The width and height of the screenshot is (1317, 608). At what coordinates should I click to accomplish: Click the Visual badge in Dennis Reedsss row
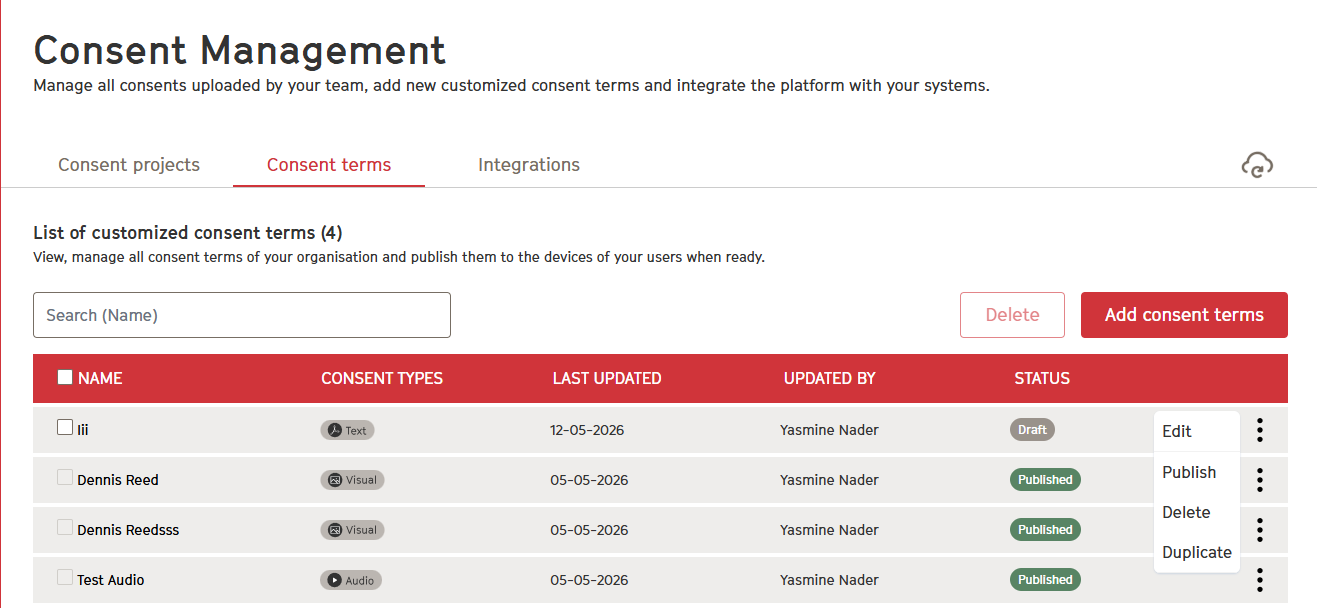[352, 530]
